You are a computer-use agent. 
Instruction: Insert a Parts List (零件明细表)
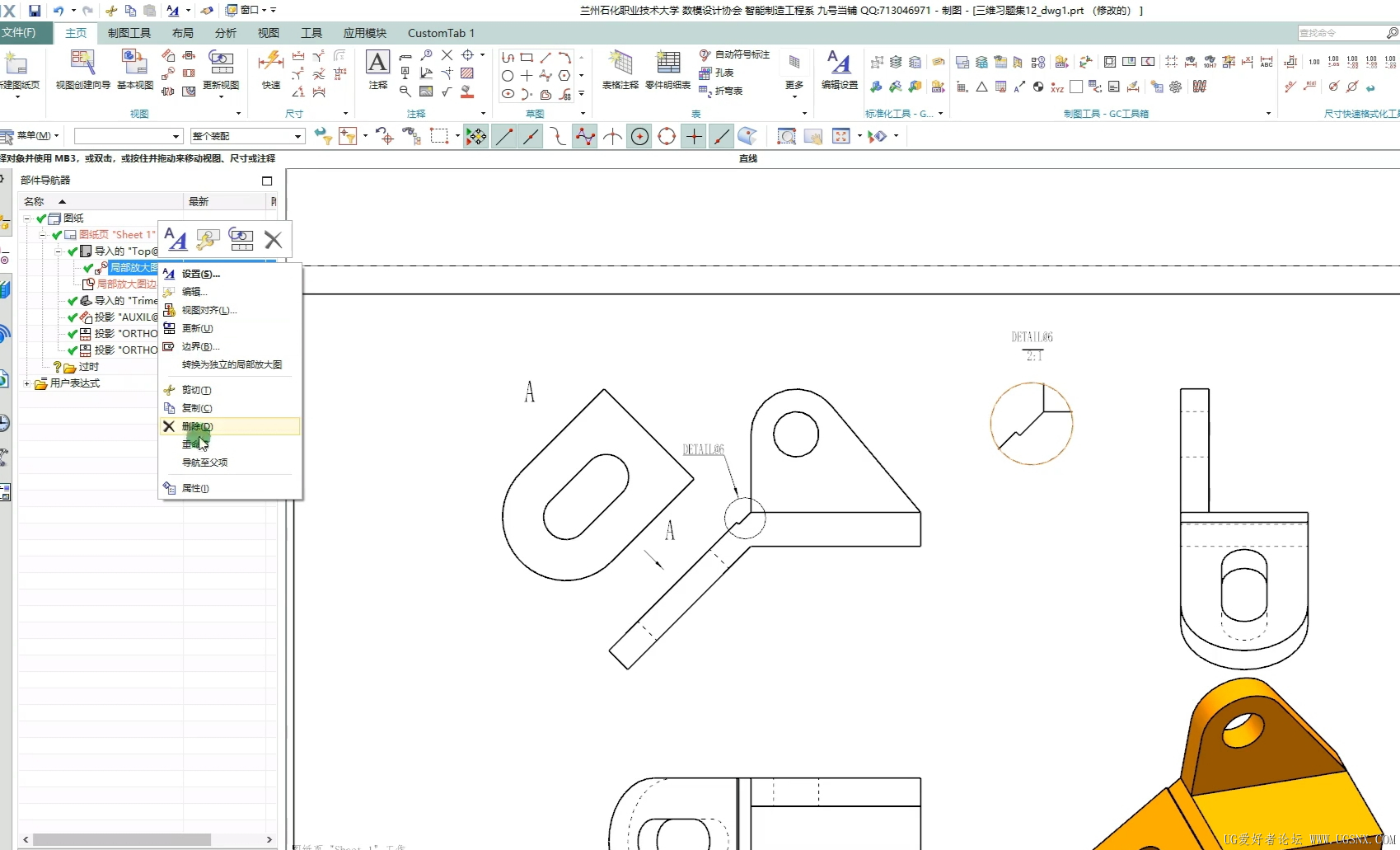[667, 70]
